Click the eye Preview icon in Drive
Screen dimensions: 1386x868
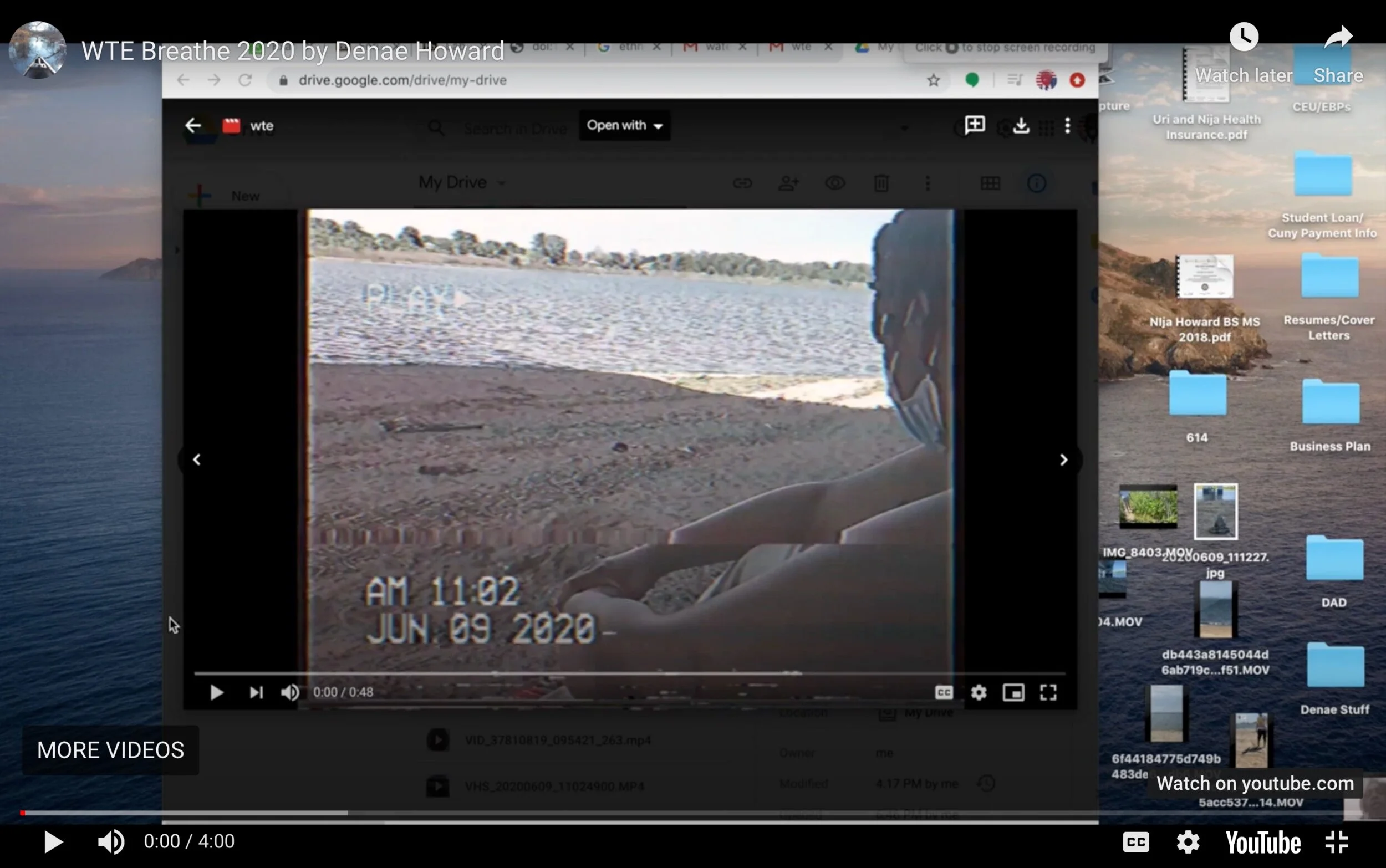click(835, 182)
